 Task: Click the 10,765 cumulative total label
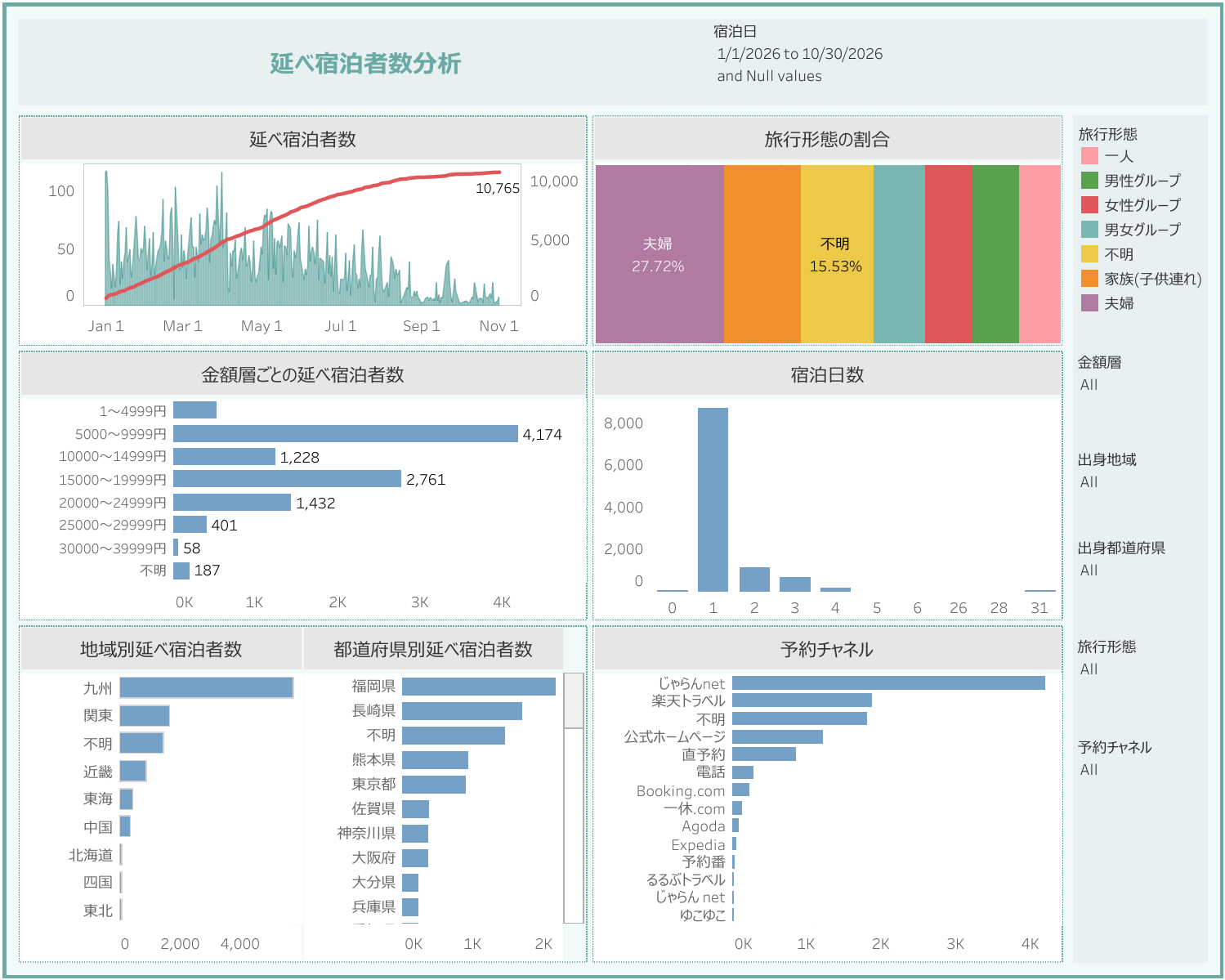coord(498,188)
